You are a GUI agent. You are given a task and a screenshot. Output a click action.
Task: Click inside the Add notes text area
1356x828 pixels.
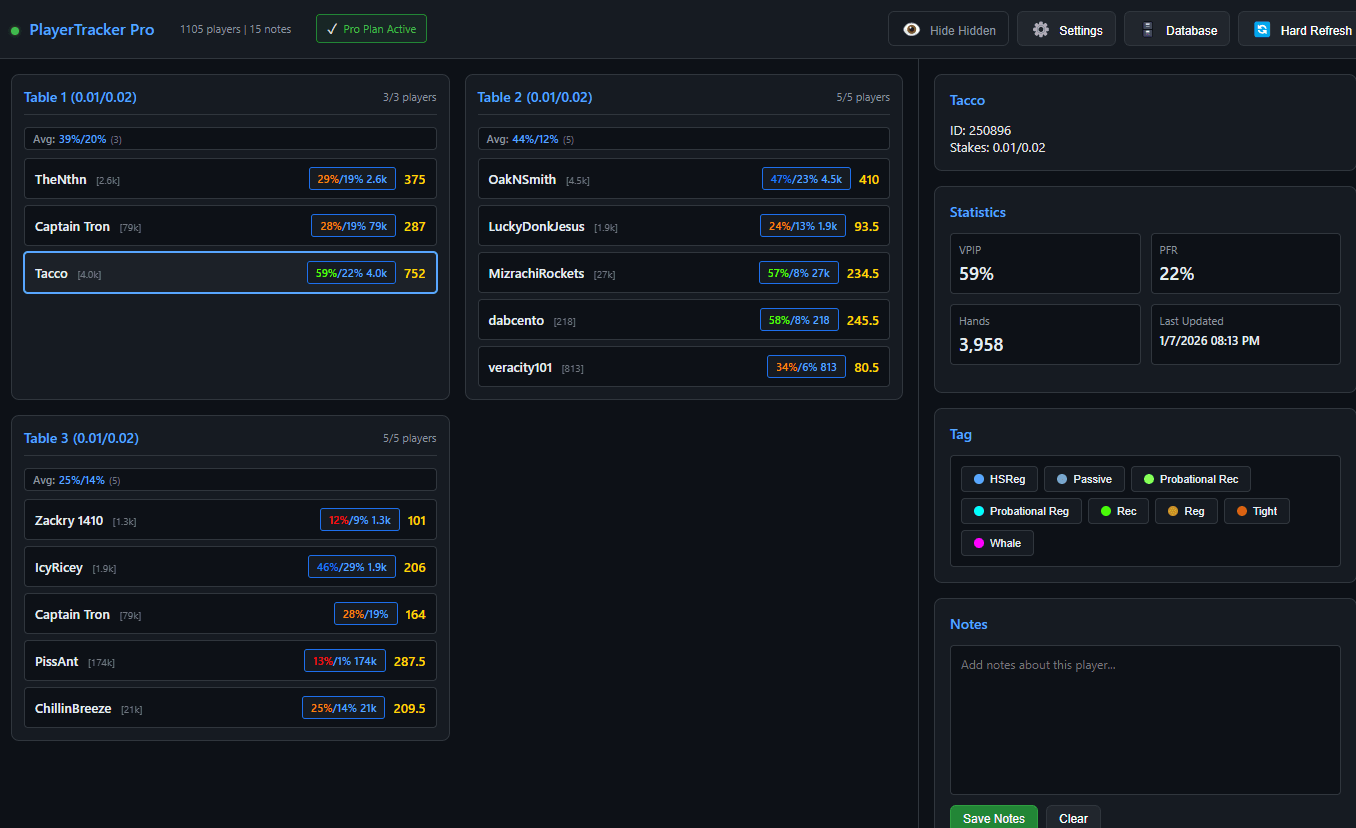[x=1144, y=718]
